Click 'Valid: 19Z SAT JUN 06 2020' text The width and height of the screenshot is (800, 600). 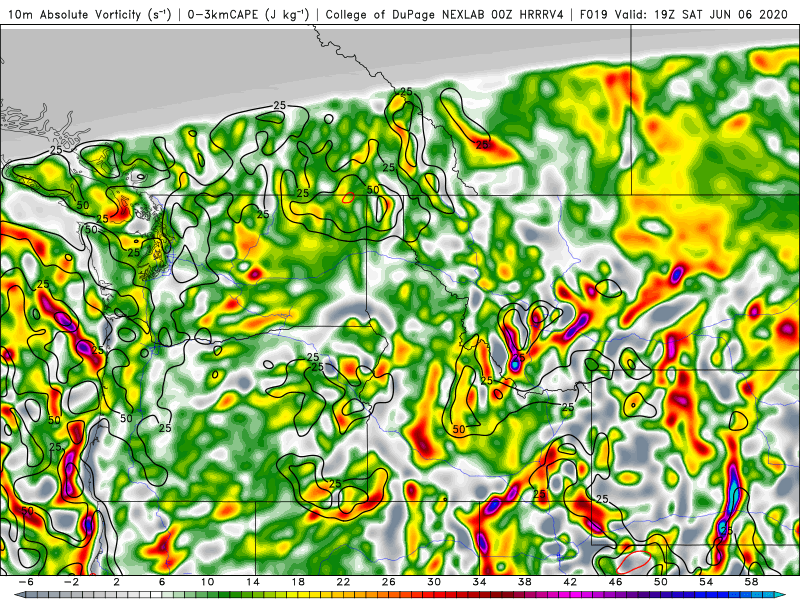click(702, 14)
